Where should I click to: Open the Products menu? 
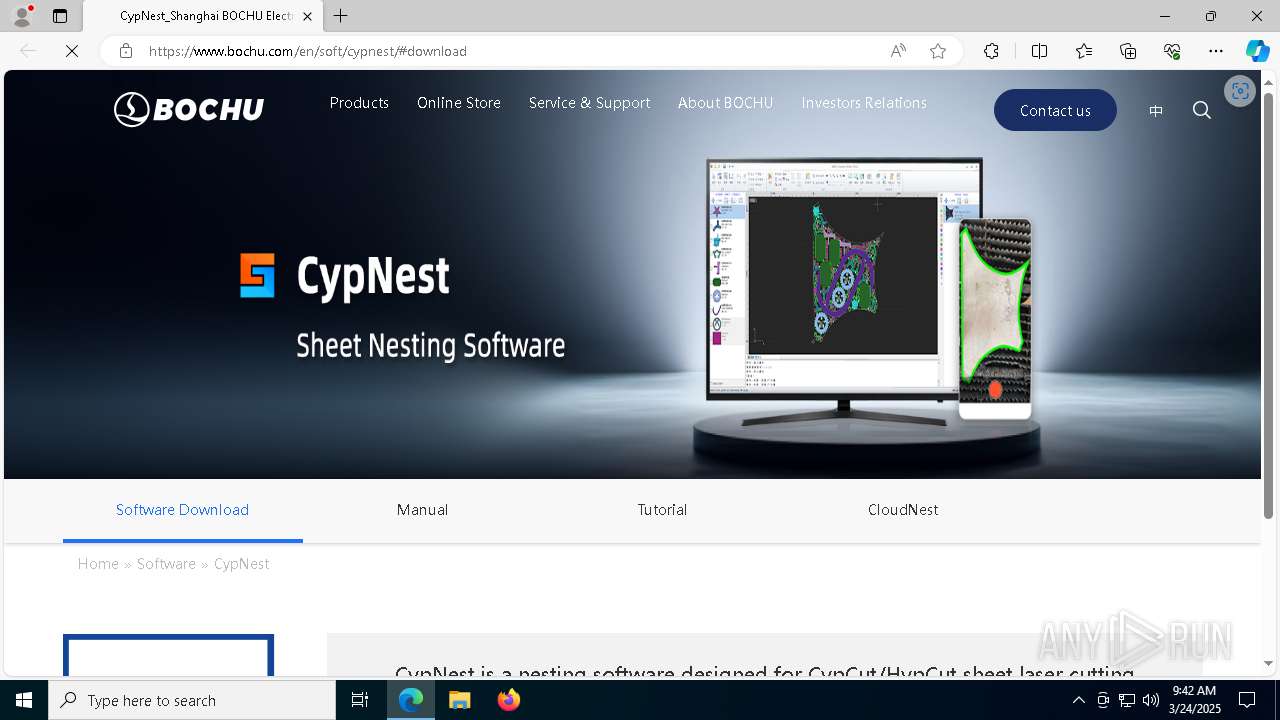pos(359,103)
